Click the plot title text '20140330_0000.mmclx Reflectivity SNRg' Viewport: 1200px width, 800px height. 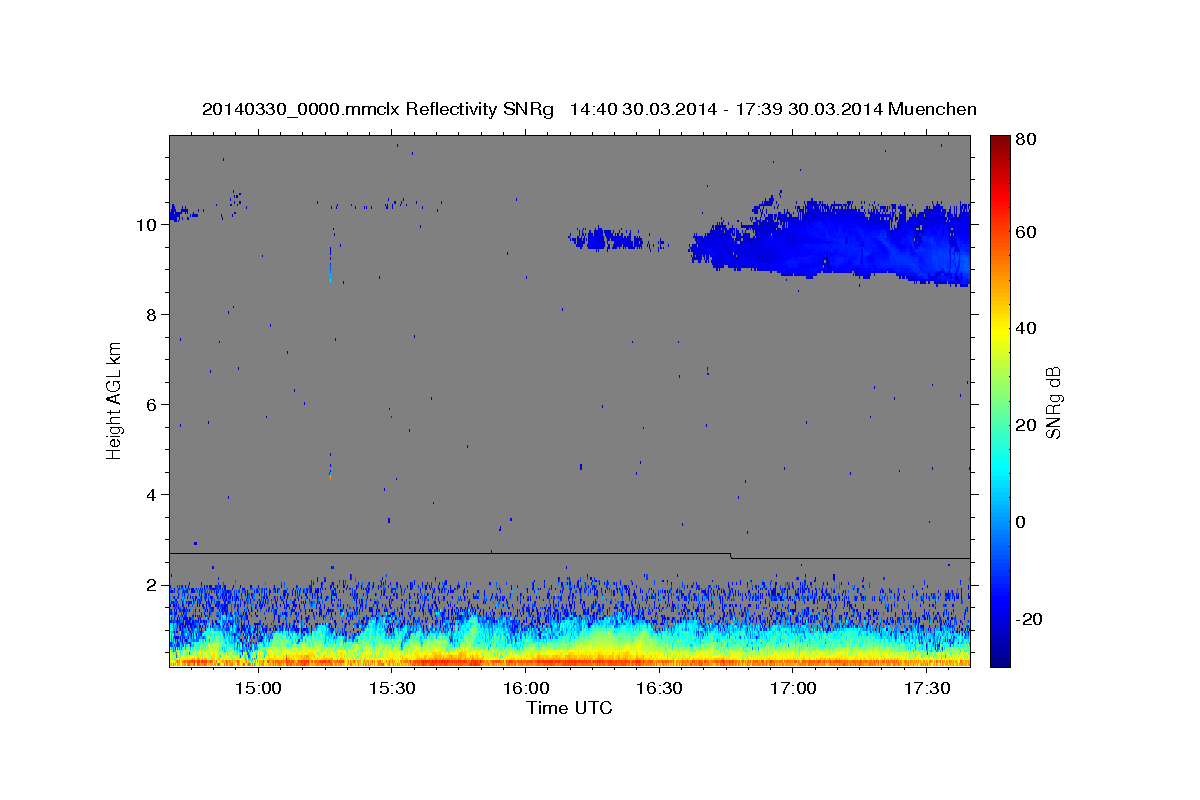pos(377,109)
